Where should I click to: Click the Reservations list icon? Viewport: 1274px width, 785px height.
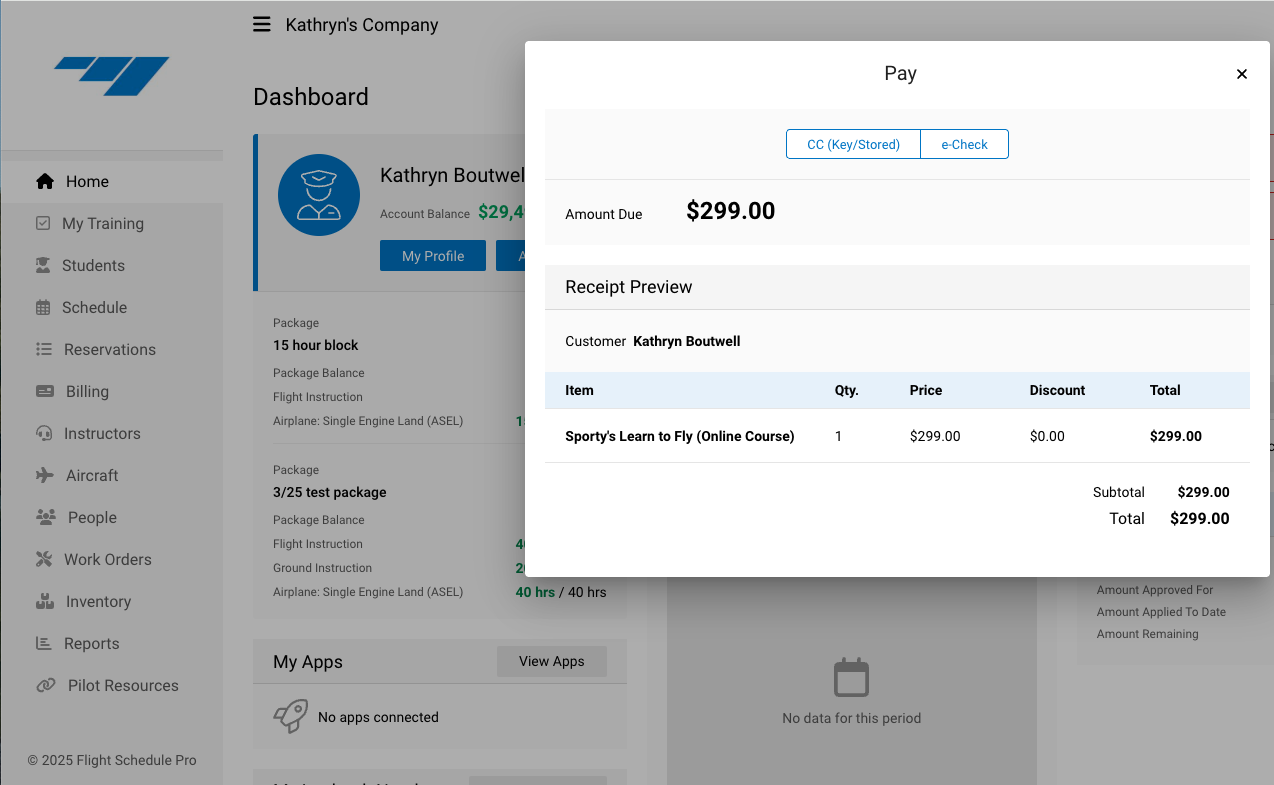44,349
